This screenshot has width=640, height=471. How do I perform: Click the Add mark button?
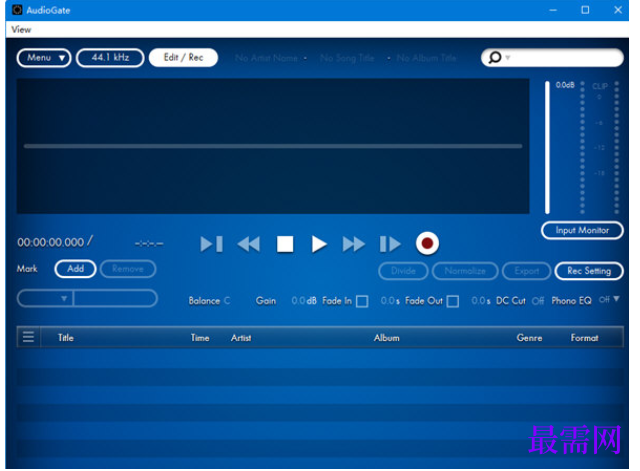[x=76, y=269]
